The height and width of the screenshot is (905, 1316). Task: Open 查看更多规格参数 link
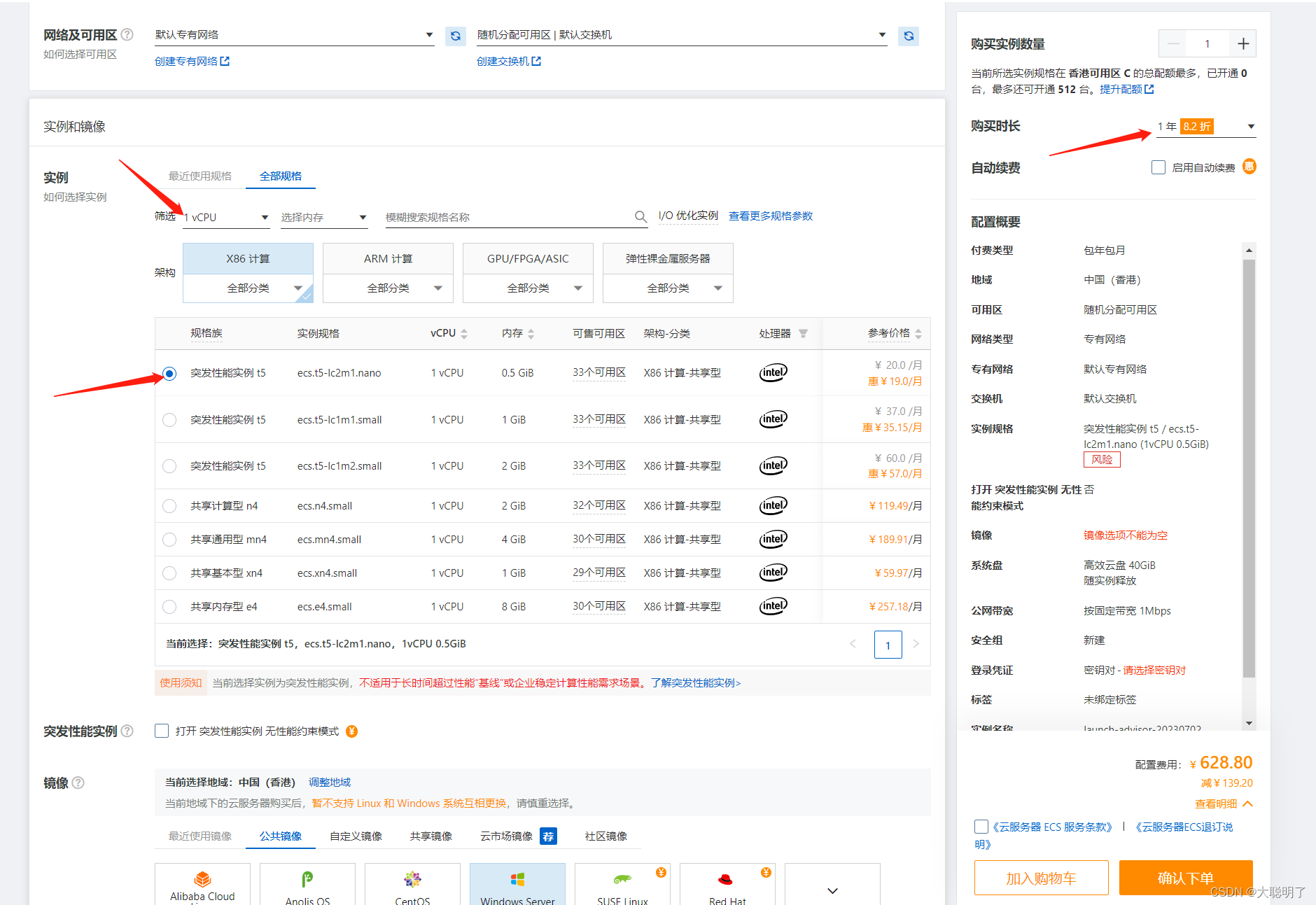(x=771, y=216)
